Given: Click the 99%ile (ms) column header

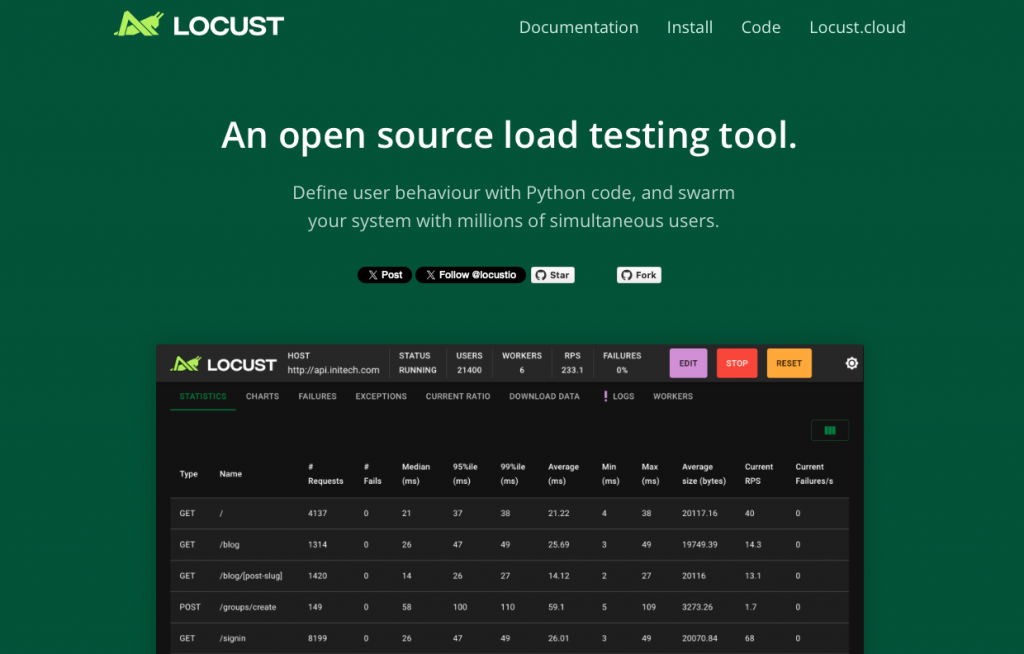Looking at the screenshot, I should click(513, 474).
